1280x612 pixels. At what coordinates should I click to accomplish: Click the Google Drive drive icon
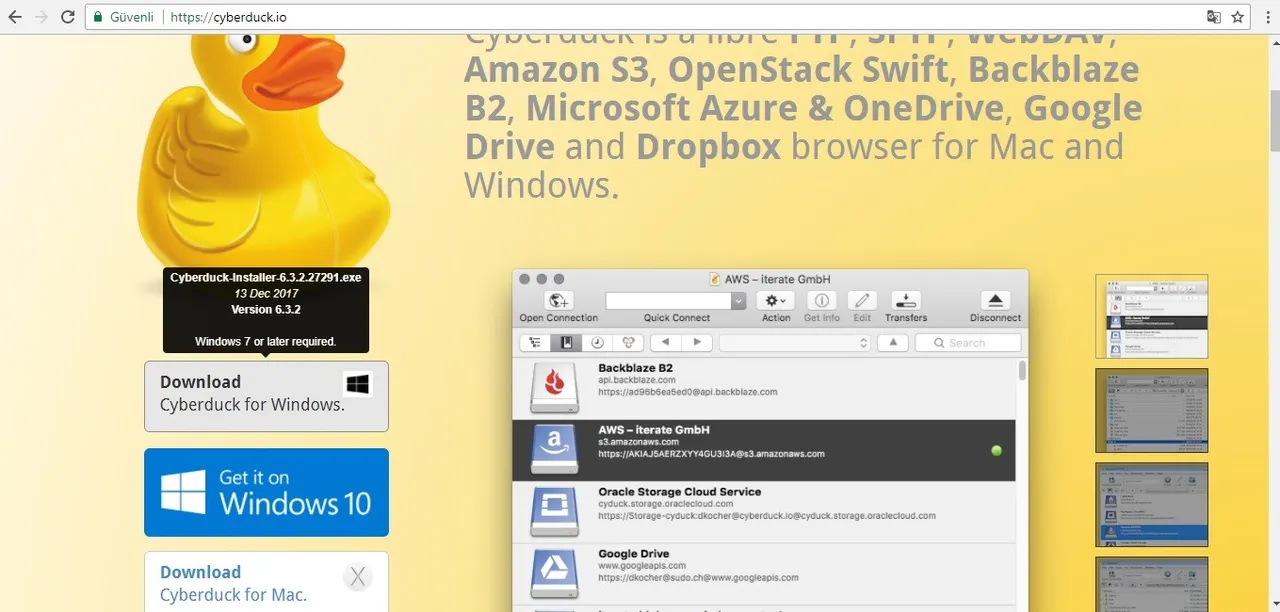pos(554,575)
